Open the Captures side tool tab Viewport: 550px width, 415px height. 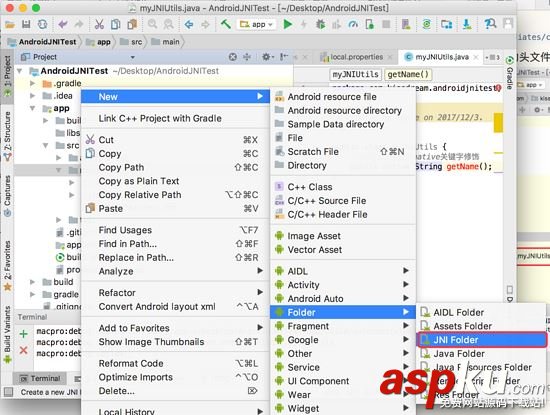(x=7, y=195)
